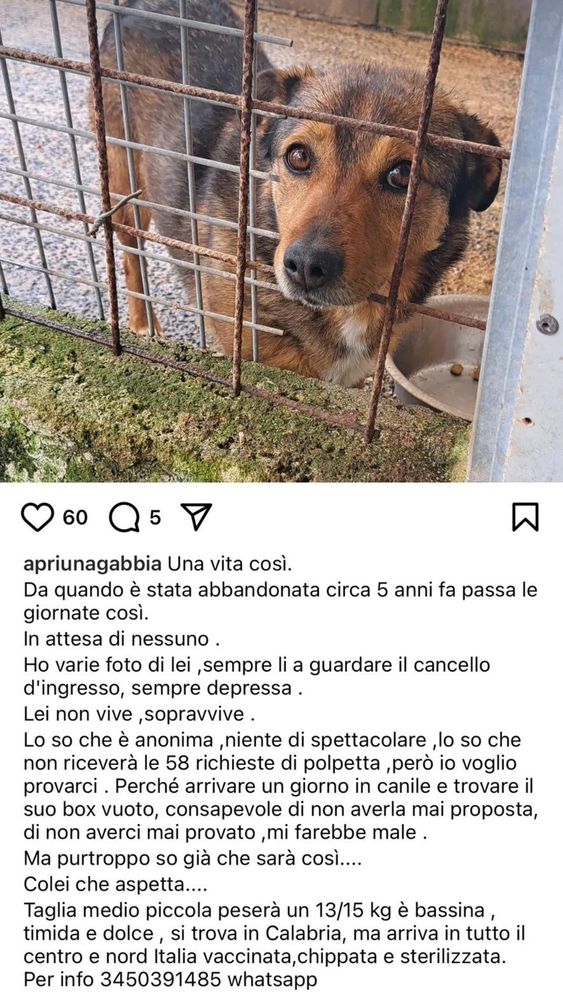
Task: Open the 5 comments count
Action: (x=155, y=517)
